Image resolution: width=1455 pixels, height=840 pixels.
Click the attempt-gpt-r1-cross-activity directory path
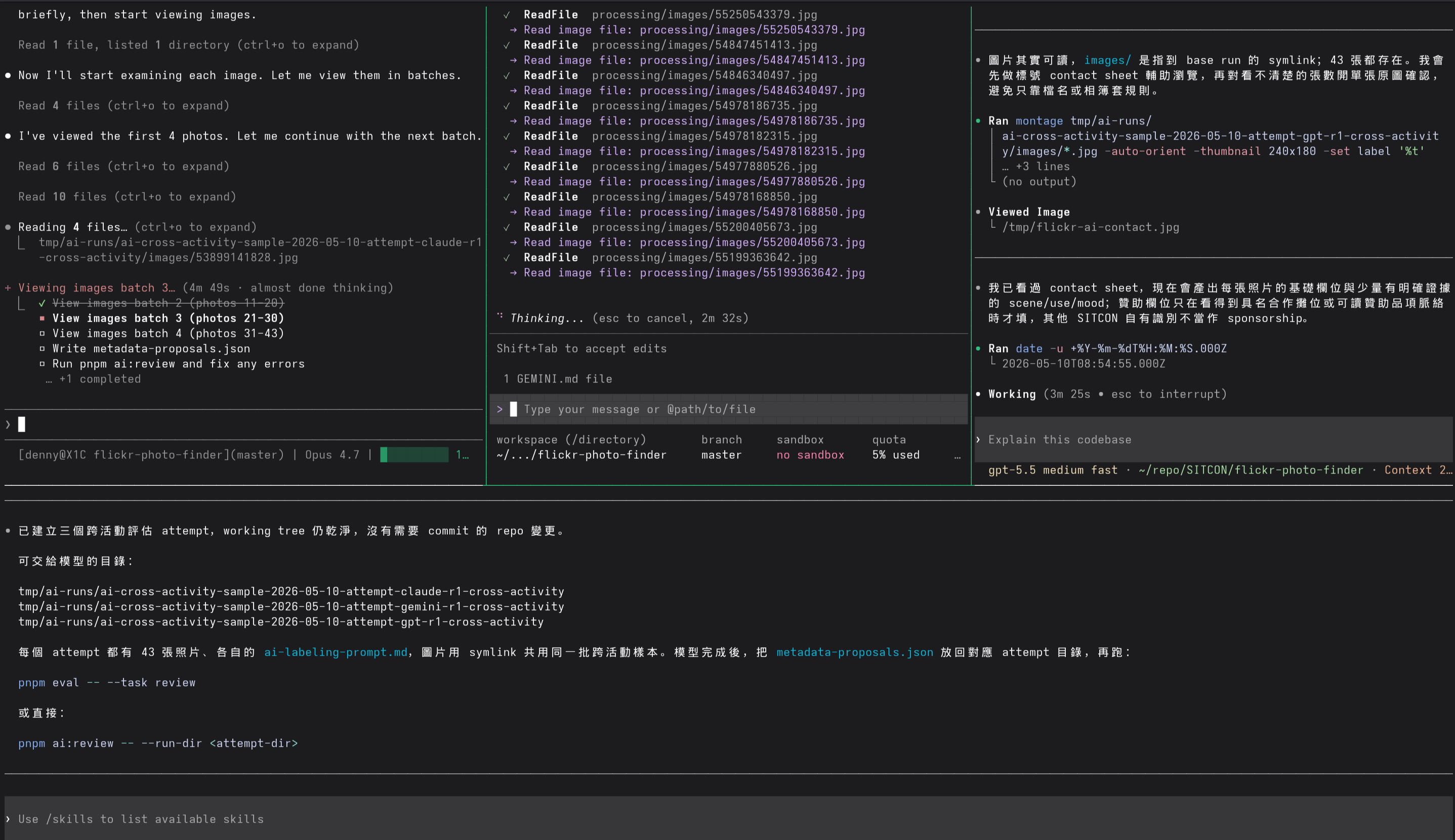tap(281, 622)
